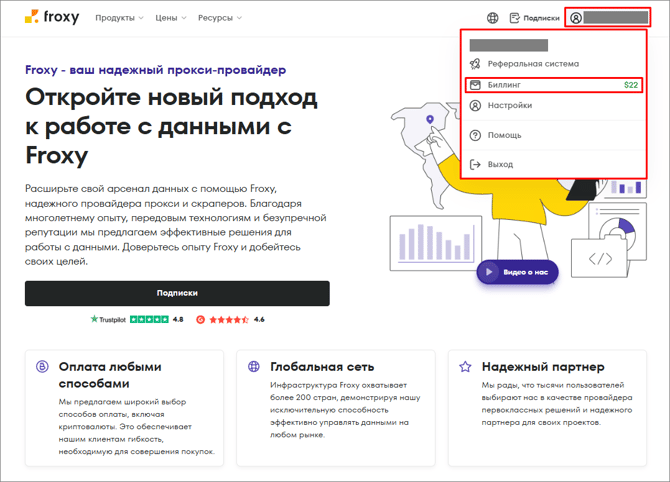Image resolution: width=670 pixels, height=482 pixels.
Task: Click the $22 balance amount
Action: 631,85
